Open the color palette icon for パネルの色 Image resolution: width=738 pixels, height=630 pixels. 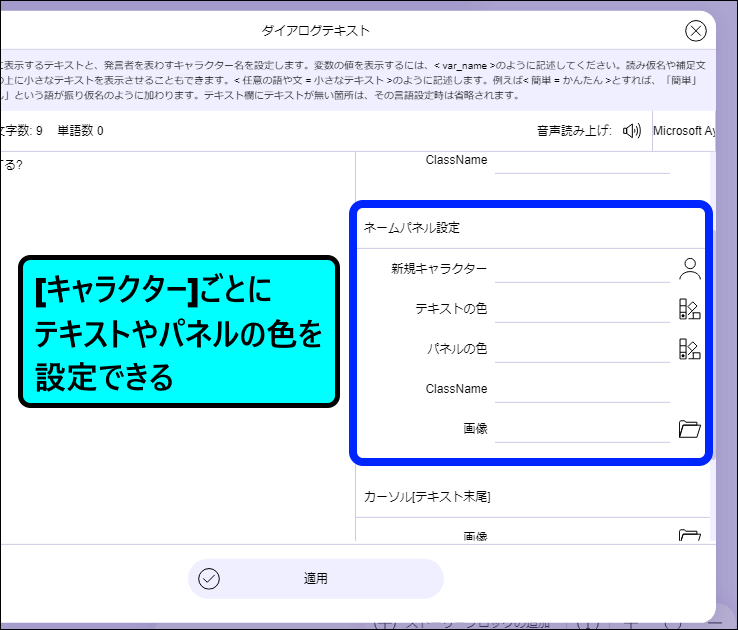point(689,349)
